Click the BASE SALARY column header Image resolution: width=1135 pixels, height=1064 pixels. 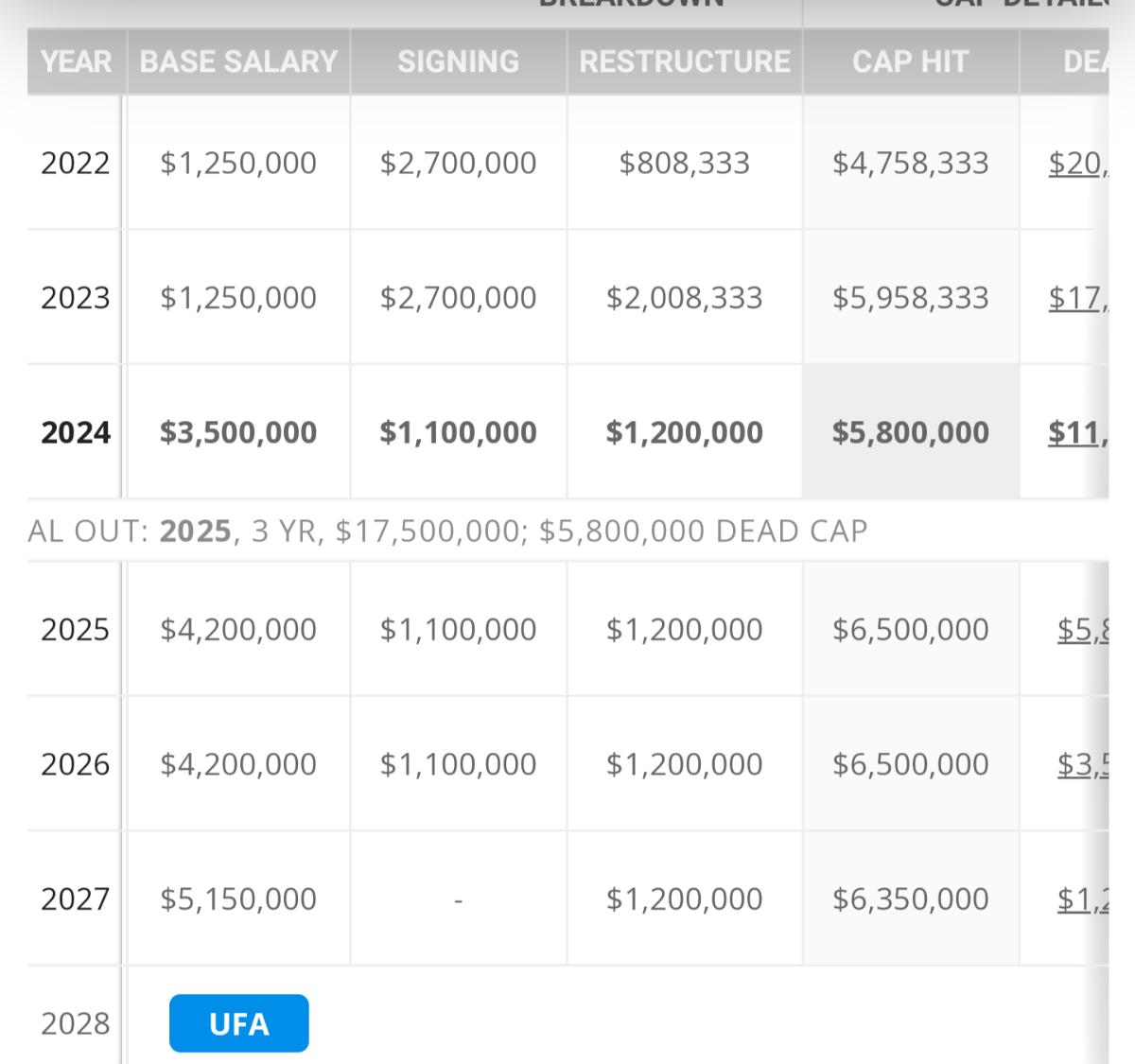click(238, 62)
